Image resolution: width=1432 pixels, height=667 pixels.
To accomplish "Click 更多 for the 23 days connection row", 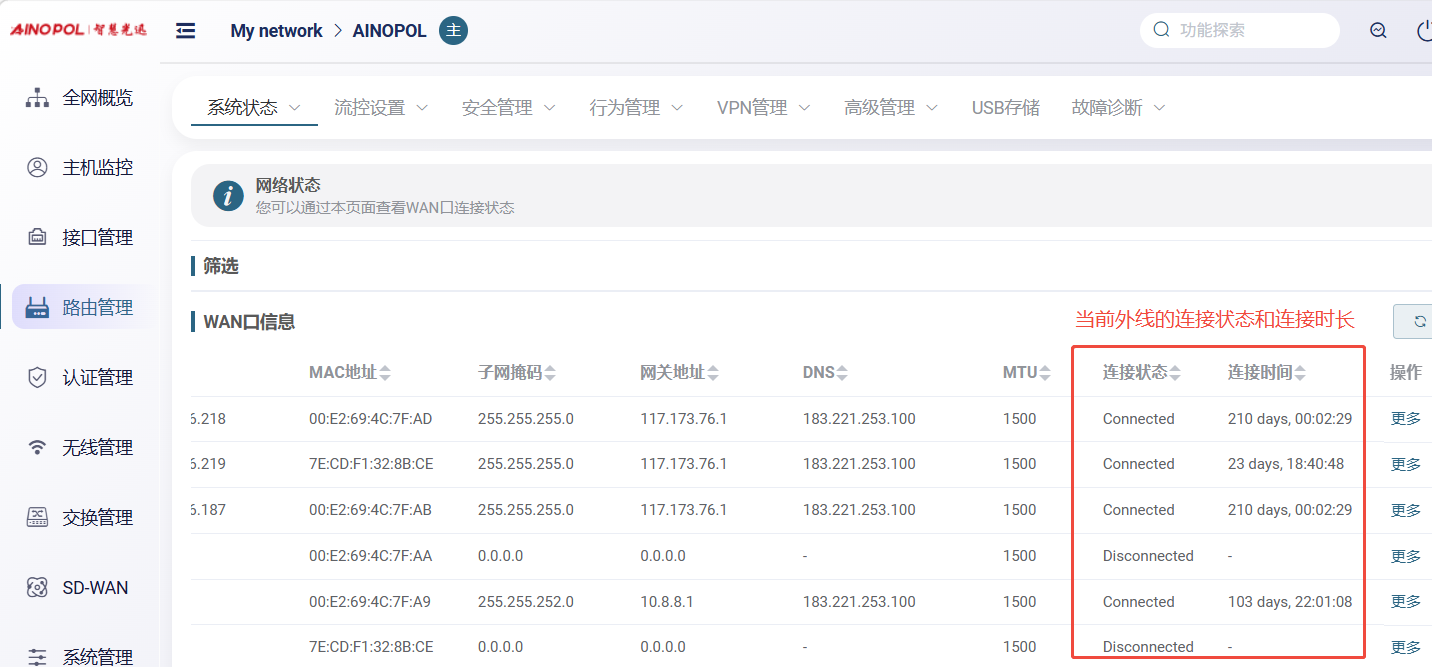I will tap(1405, 464).
